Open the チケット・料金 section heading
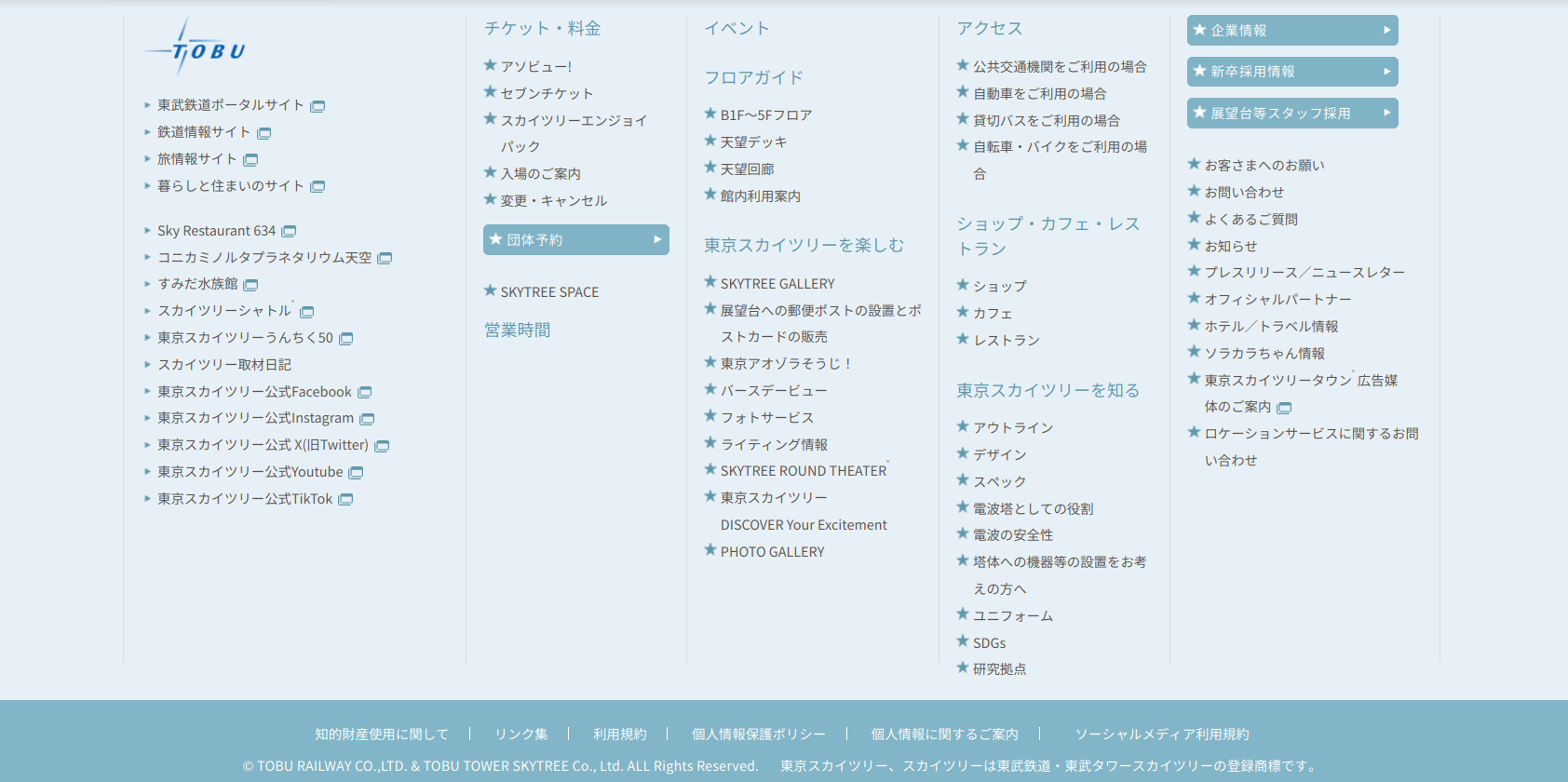This screenshot has width=1568, height=782. click(x=542, y=28)
